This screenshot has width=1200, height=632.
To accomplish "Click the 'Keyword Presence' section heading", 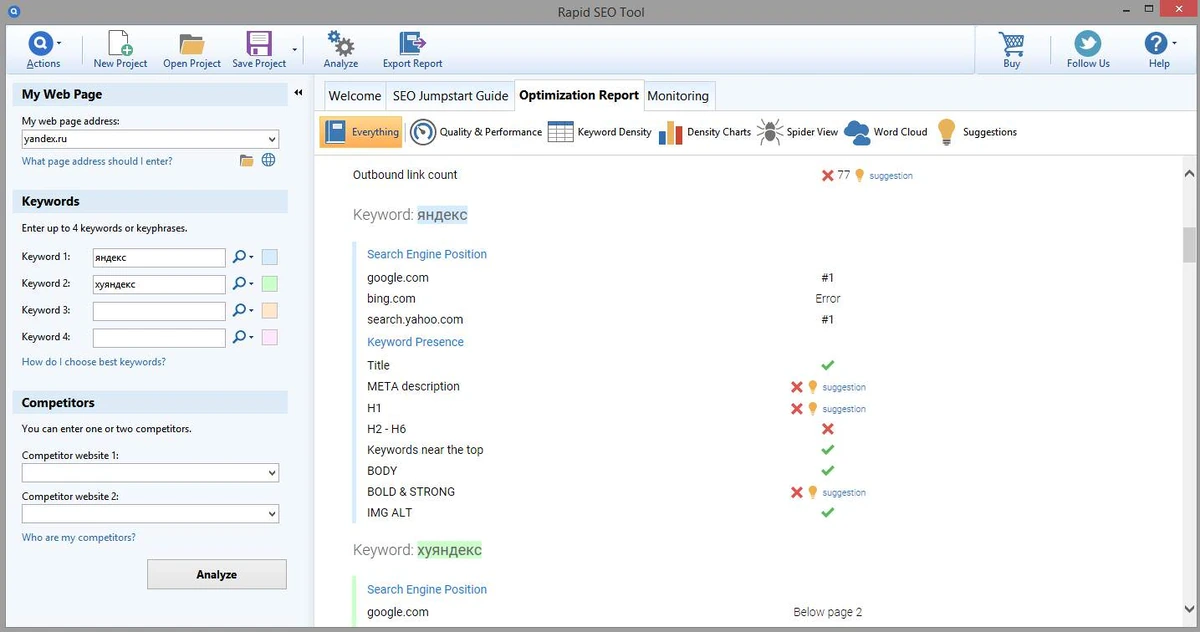I will (x=415, y=342).
